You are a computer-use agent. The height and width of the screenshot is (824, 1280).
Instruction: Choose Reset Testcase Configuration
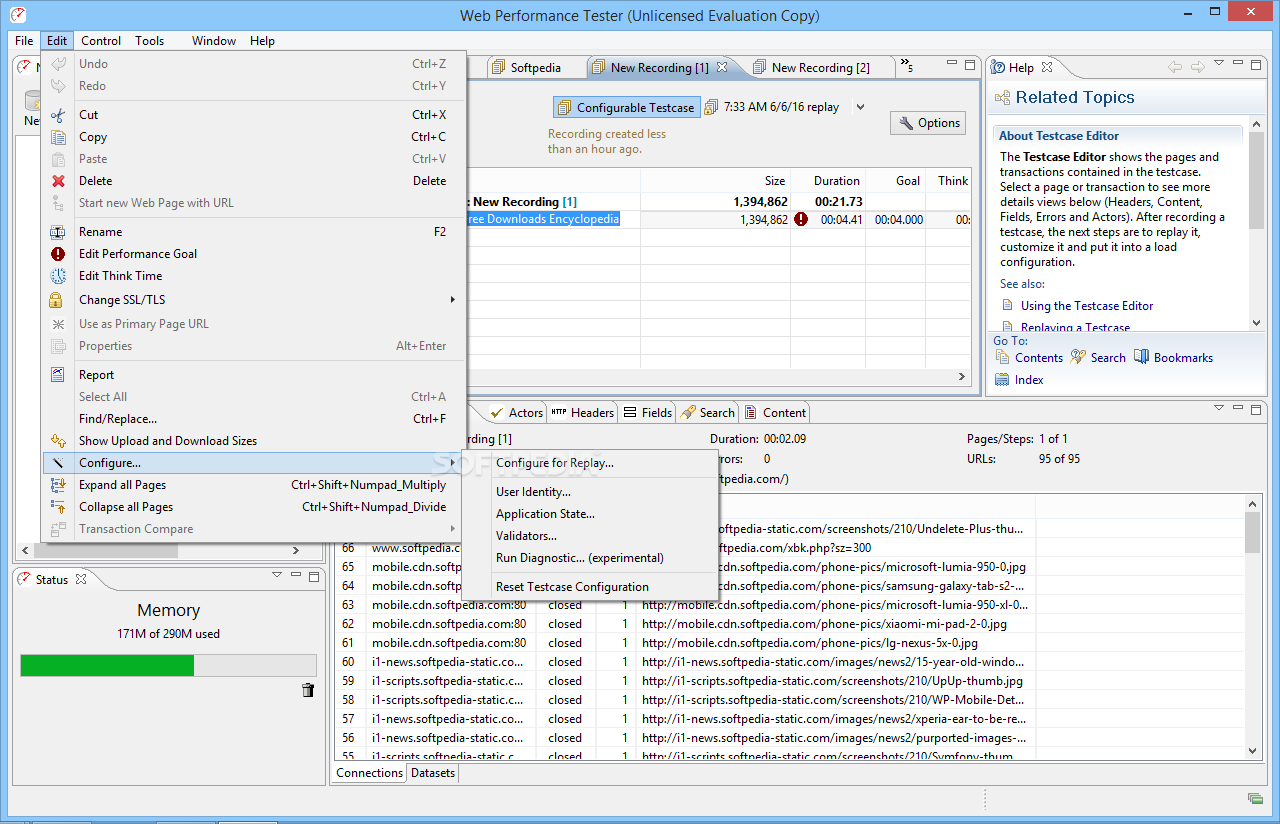click(590, 586)
